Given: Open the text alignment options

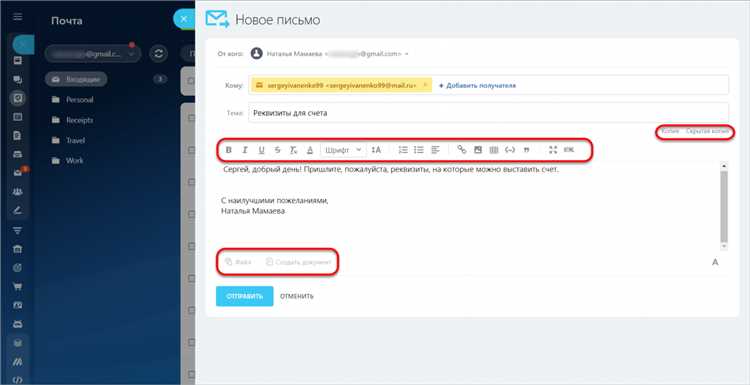Looking at the screenshot, I should pyautogui.click(x=435, y=150).
